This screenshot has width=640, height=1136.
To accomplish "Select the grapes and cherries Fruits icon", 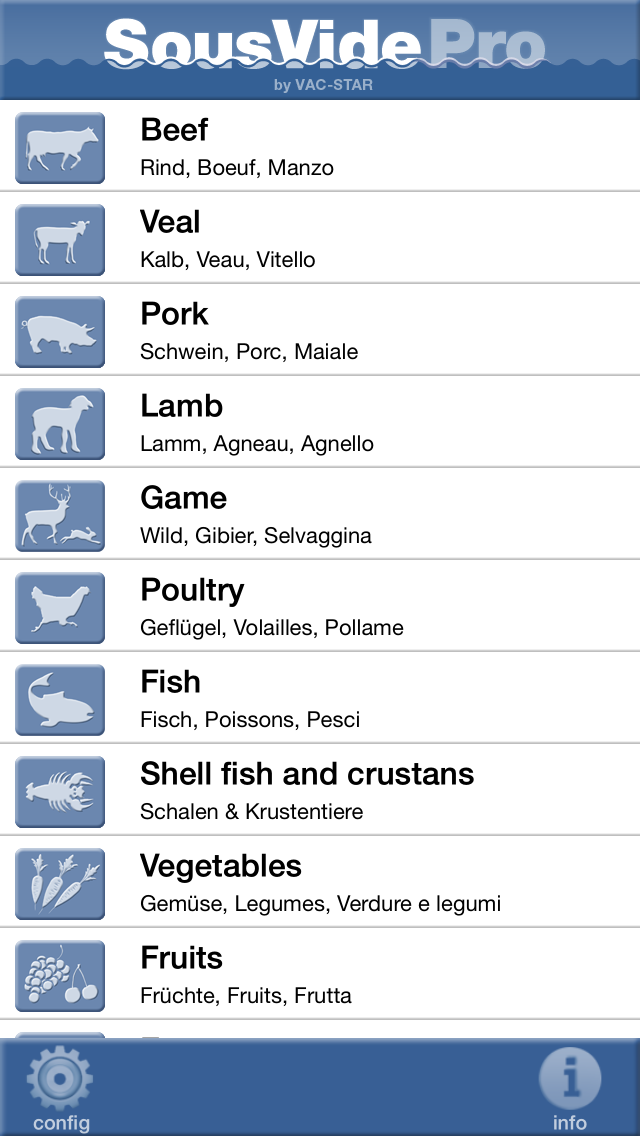I will 60,976.
